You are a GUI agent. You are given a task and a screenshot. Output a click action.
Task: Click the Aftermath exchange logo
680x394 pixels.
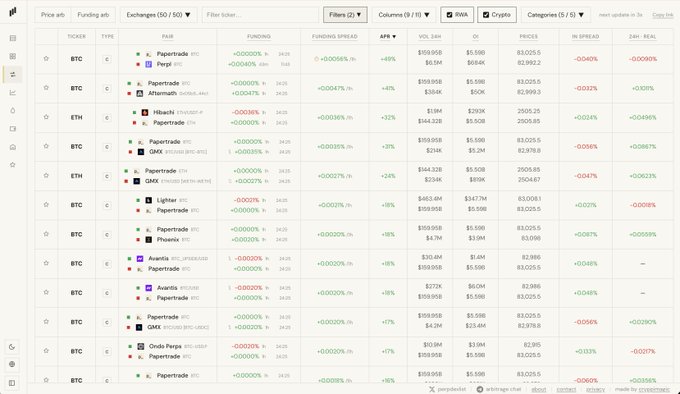(x=140, y=93)
